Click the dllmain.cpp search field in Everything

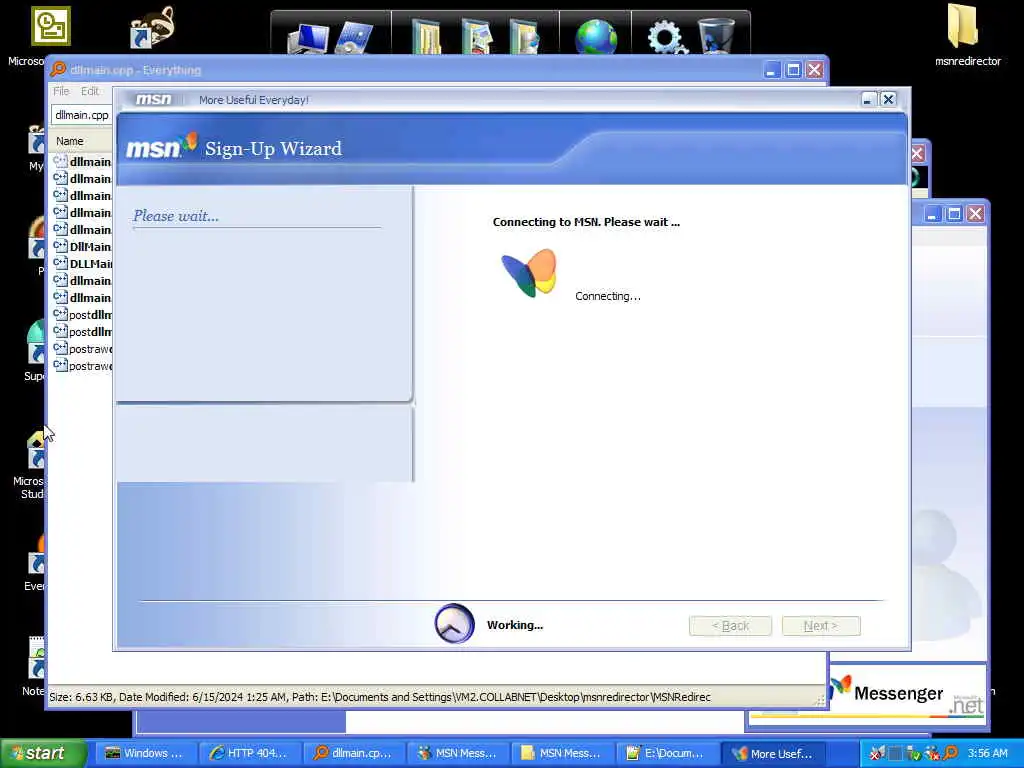click(x=82, y=115)
